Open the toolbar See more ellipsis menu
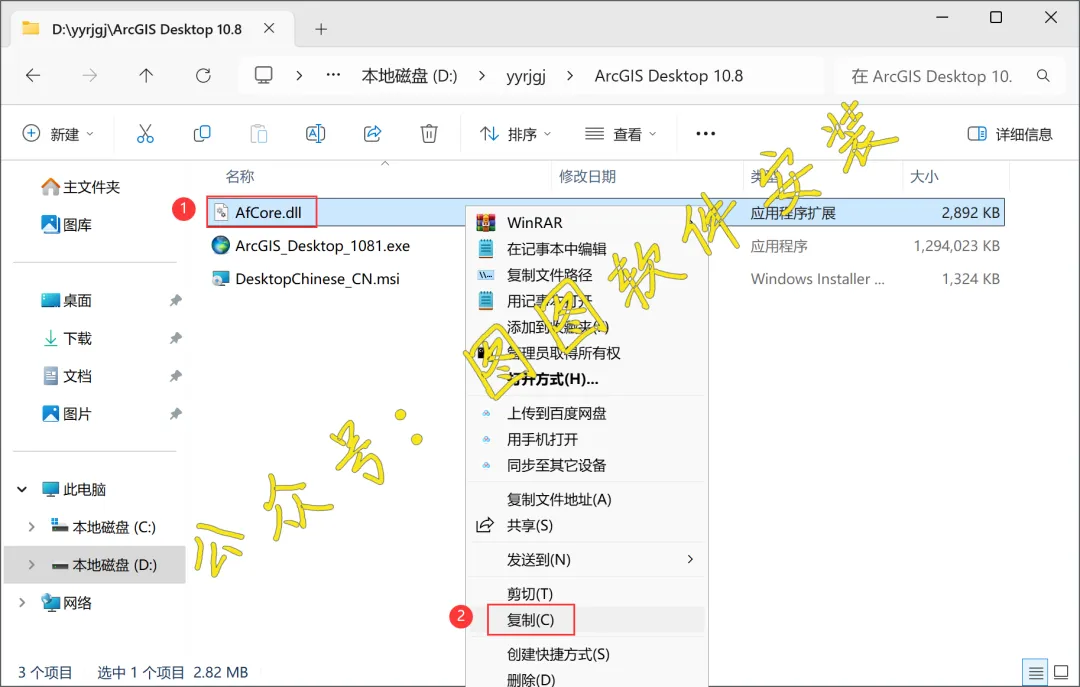The image size is (1080, 687). click(705, 134)
